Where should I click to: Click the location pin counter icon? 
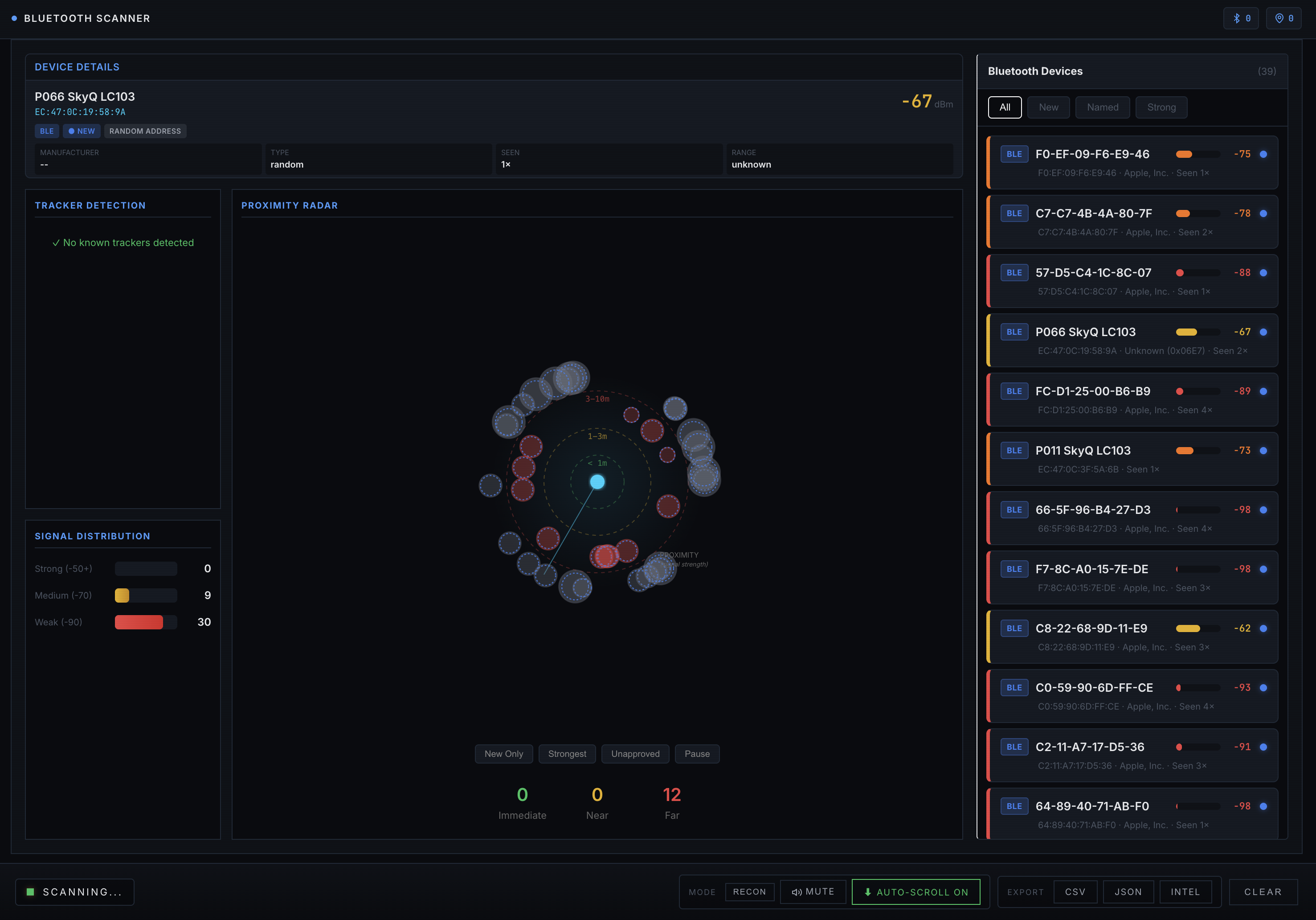tap(1279, 18)
